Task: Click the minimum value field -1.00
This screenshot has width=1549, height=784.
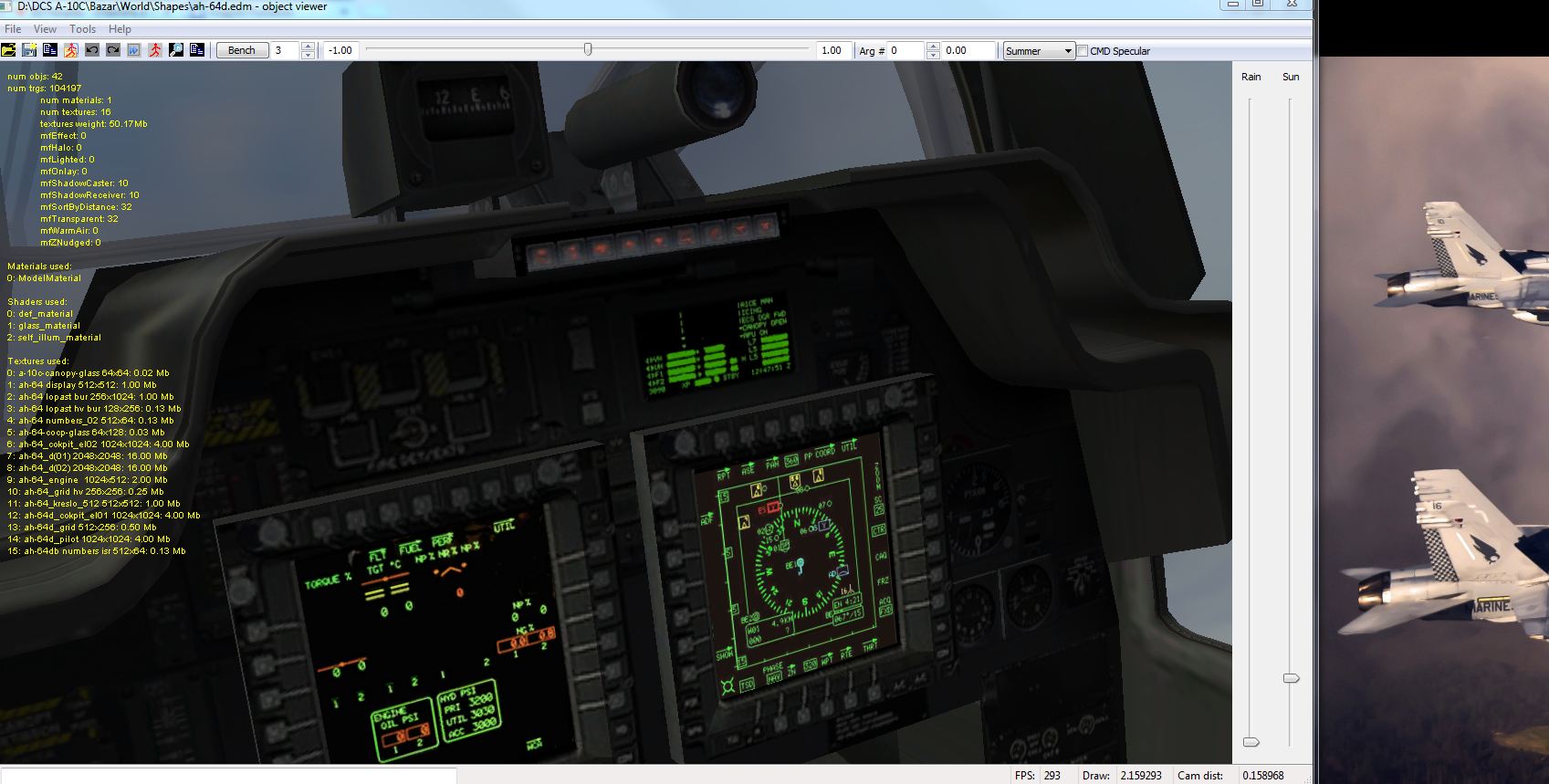Action: (x=341, y=50)
